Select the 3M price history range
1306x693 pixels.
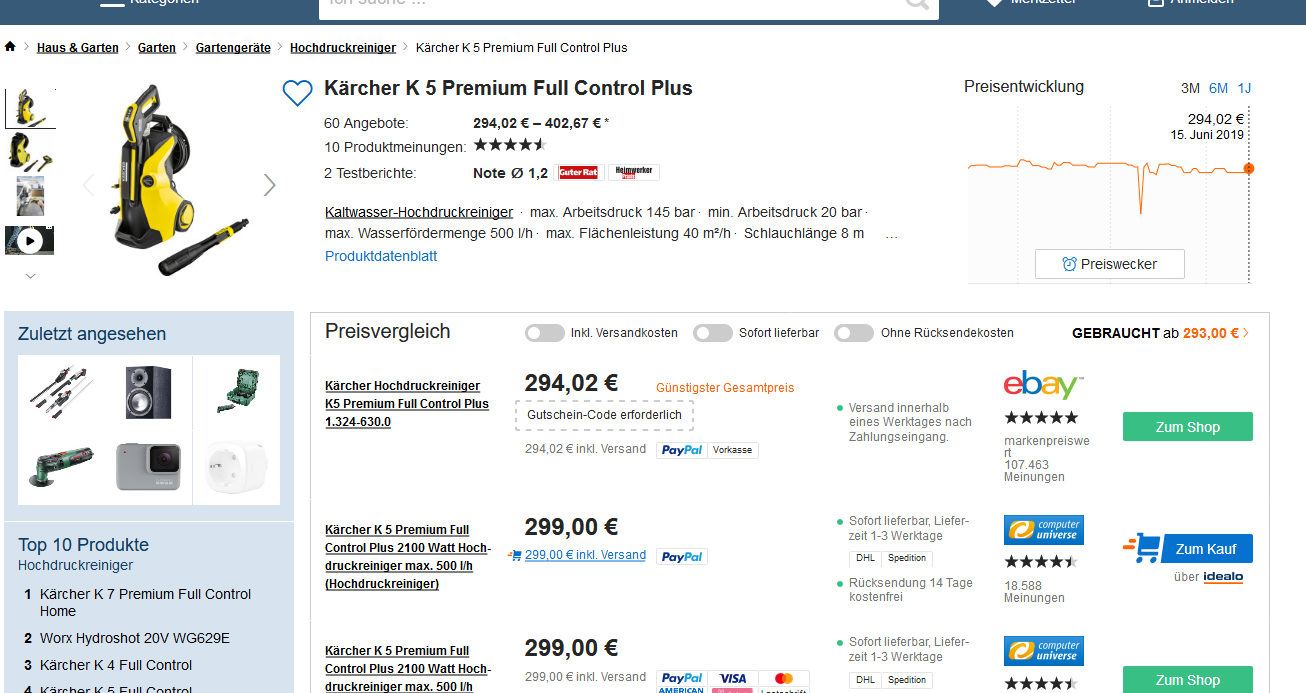click(1190, 88)
